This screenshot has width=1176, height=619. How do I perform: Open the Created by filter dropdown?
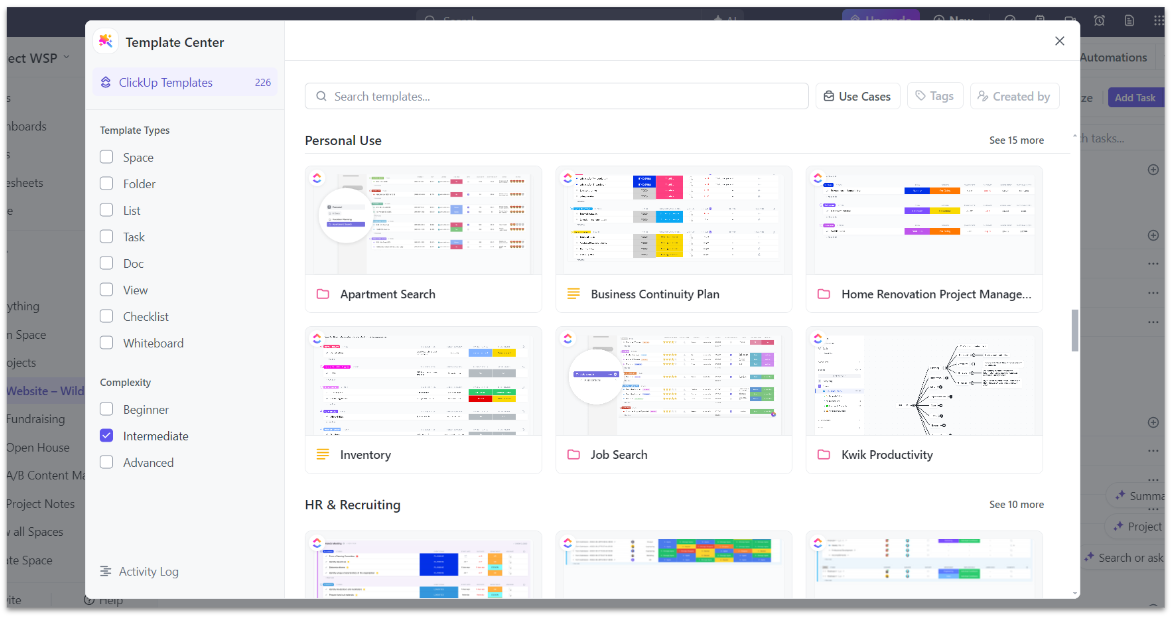pyautogui.click(x=1014, y=96)
